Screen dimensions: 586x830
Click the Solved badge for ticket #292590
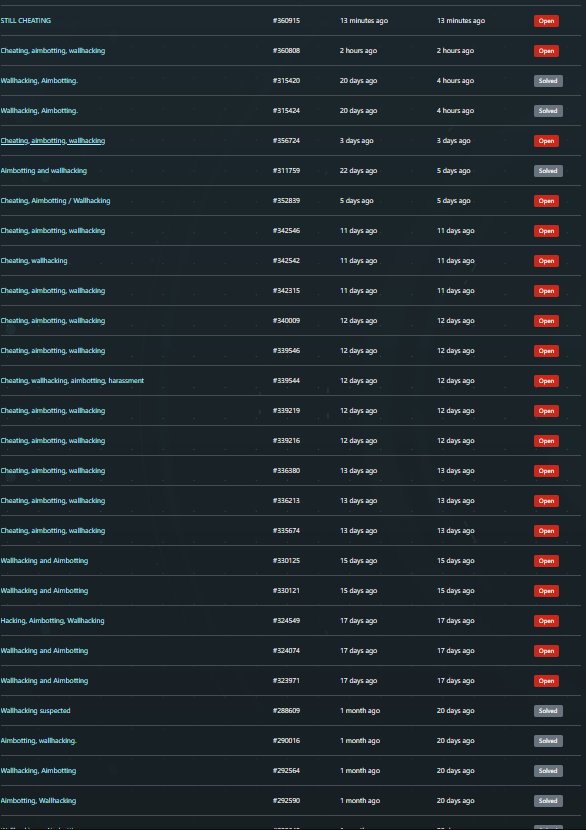[548, 801]
